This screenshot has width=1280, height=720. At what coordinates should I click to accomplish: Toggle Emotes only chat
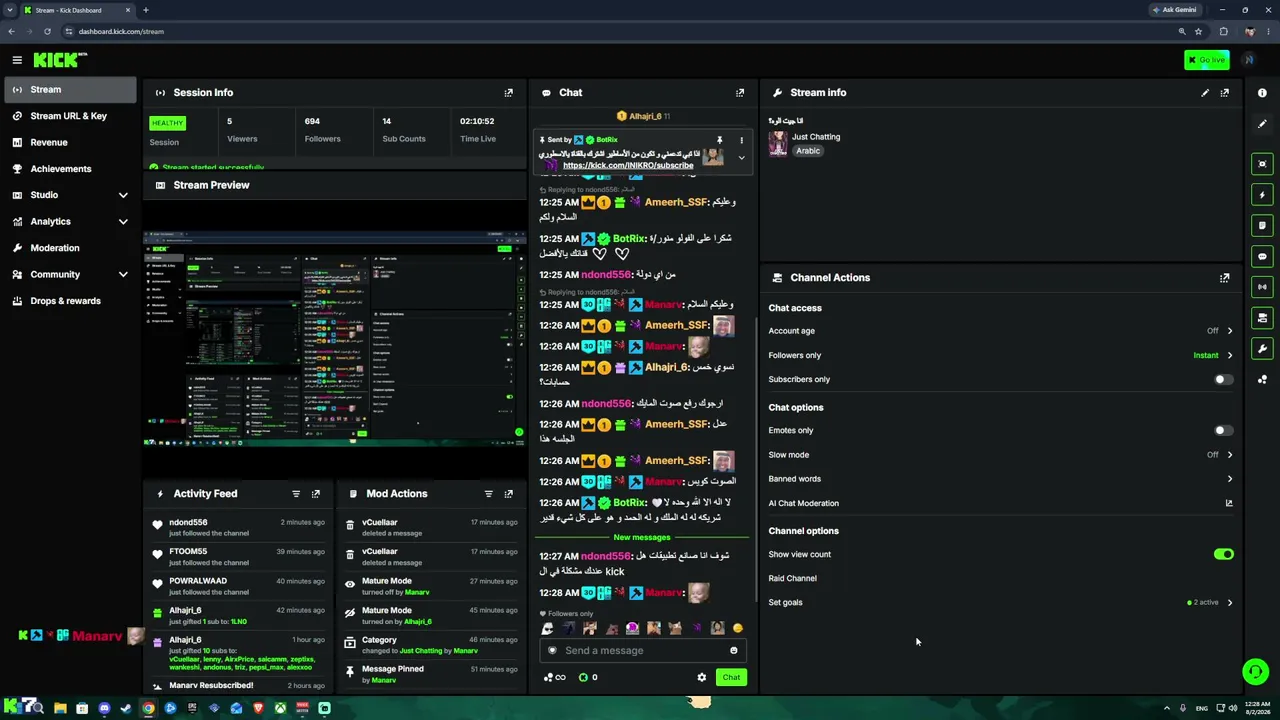click(x=1223, y=431)
